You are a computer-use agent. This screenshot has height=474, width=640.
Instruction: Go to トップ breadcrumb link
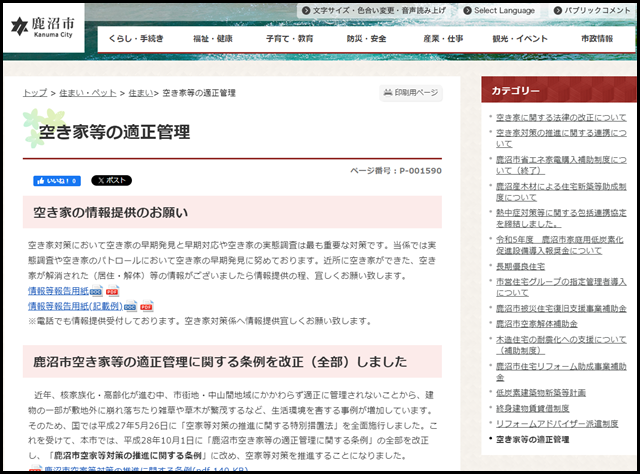point(35,93)
